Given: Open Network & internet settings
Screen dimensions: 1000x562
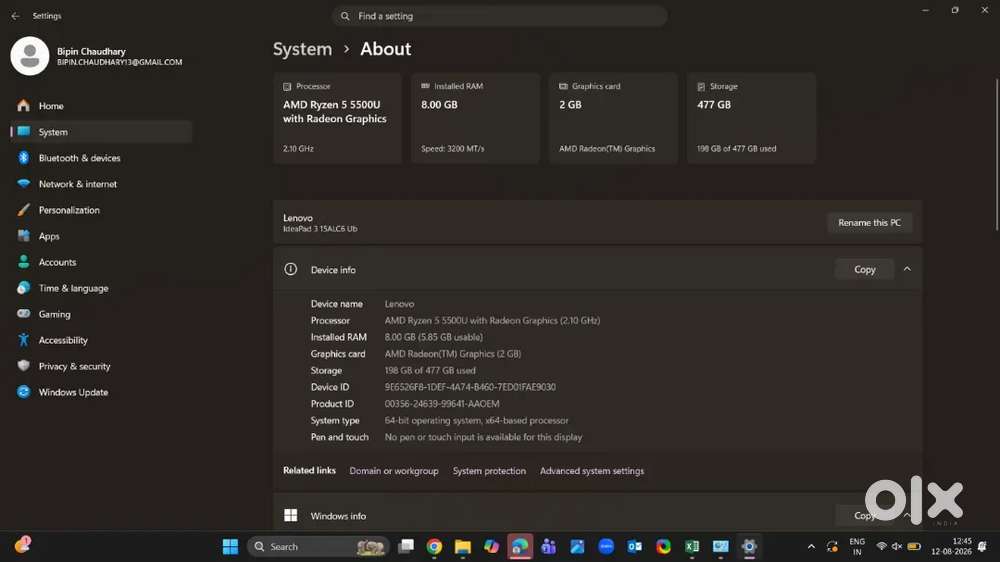Looking at the screenshot, I should tap(101, 184).
